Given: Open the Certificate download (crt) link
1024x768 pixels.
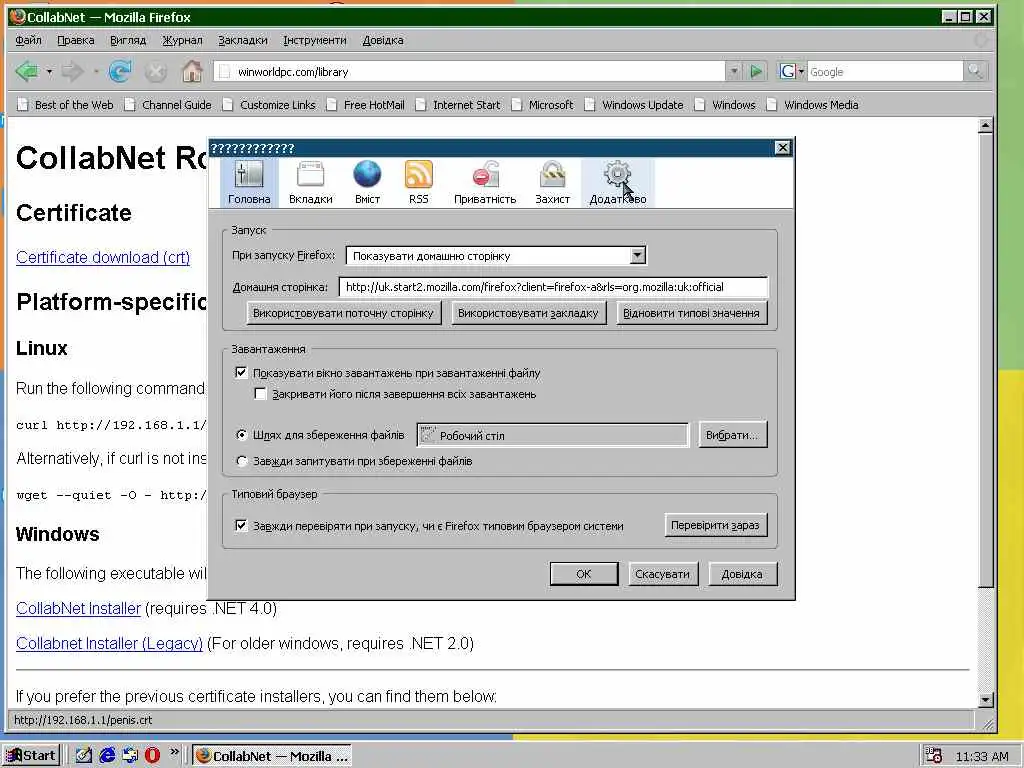Looking at the screenshot, I should point(103,257).
